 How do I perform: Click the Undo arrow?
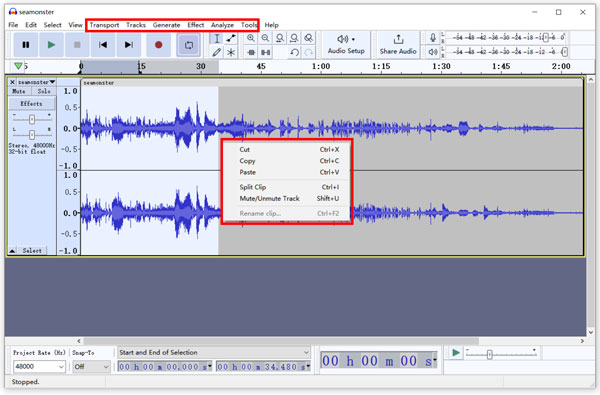click(294, 52)
